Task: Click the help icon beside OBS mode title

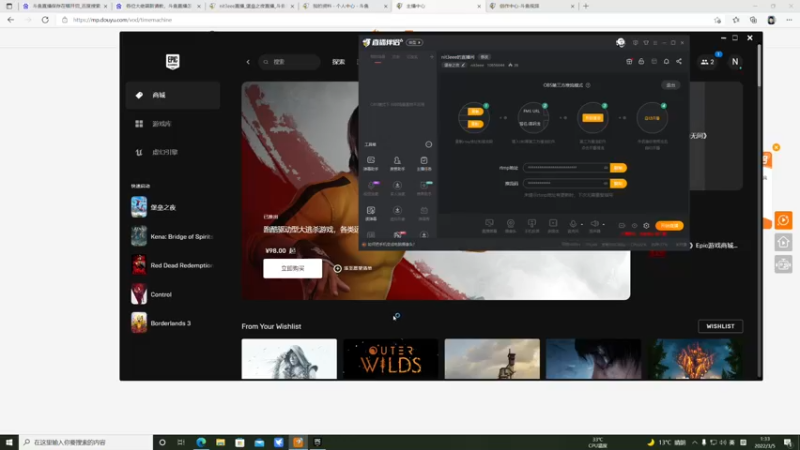Action: point(588,85)
